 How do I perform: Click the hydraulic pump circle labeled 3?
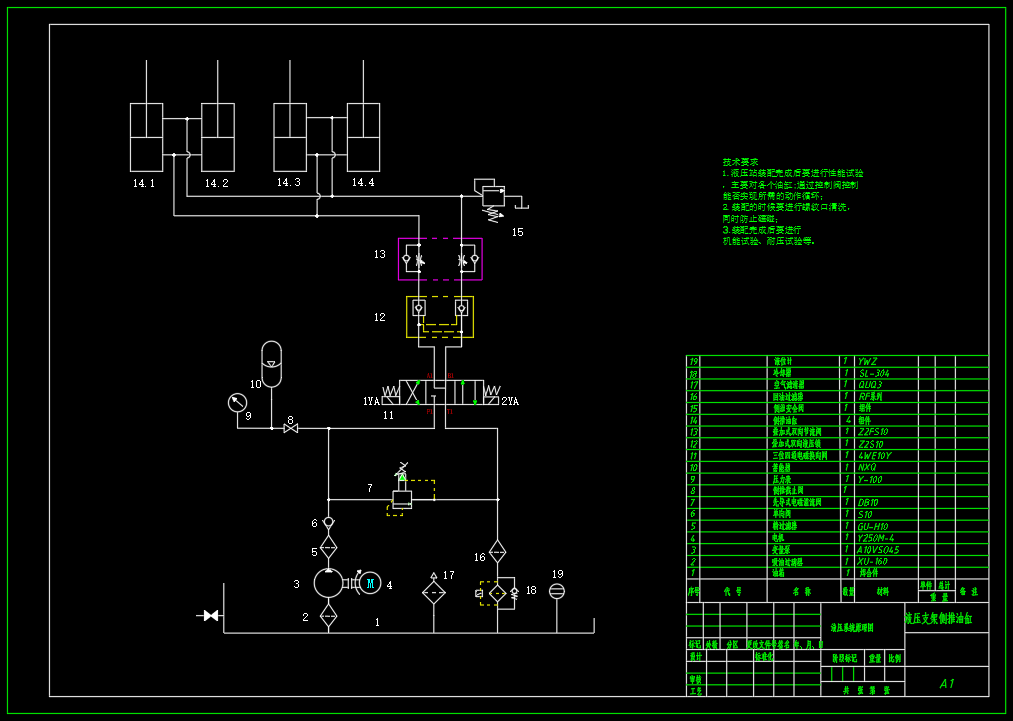click(x=328, y=583)
